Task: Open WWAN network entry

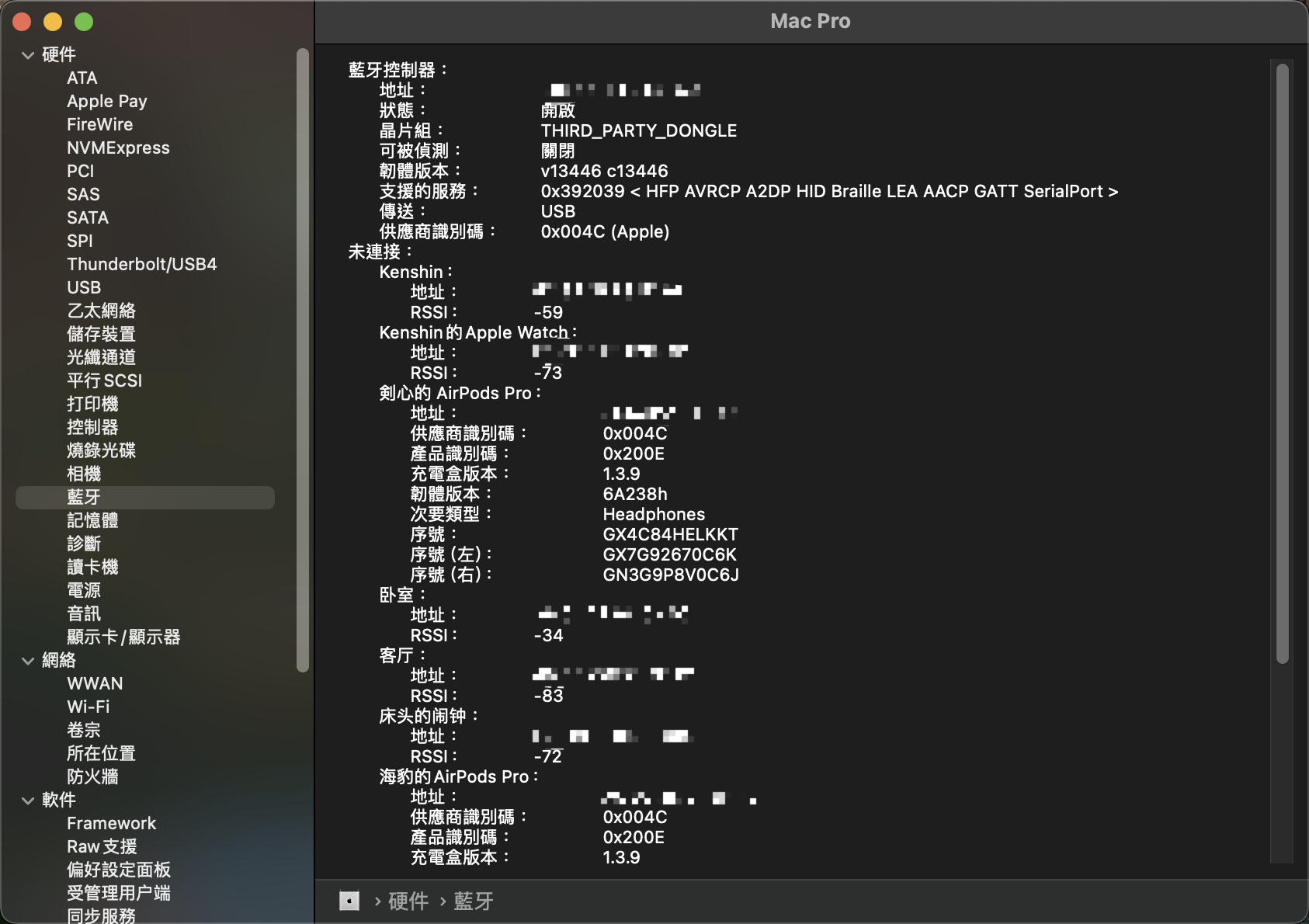Action: 95,684
